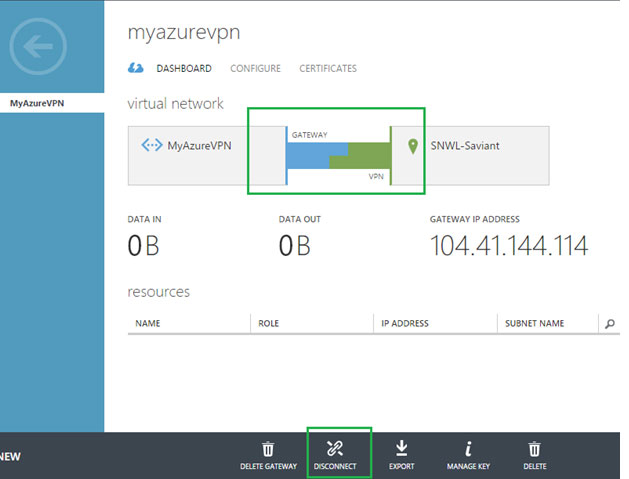
Task: Click the DATA OUT label
Action: tap(300, 219)
